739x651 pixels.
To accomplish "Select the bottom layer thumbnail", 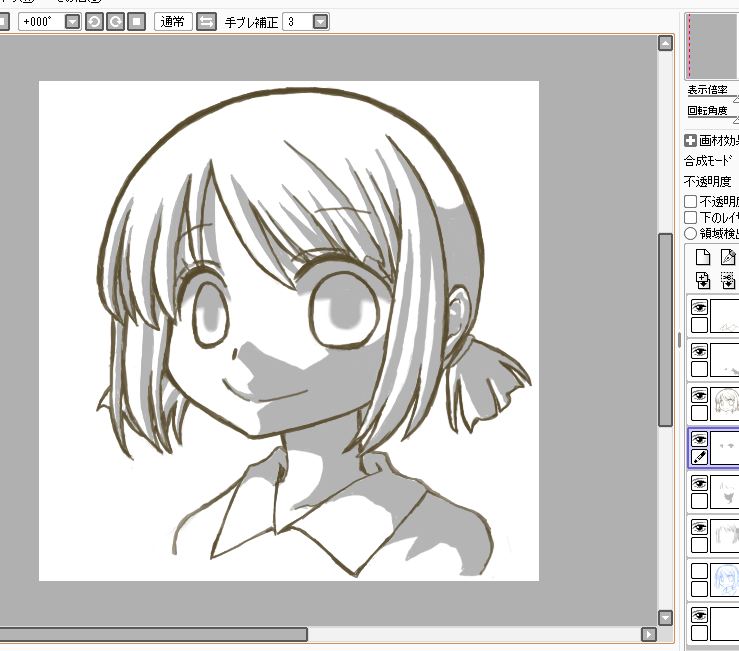I will (x=725, y=624).
